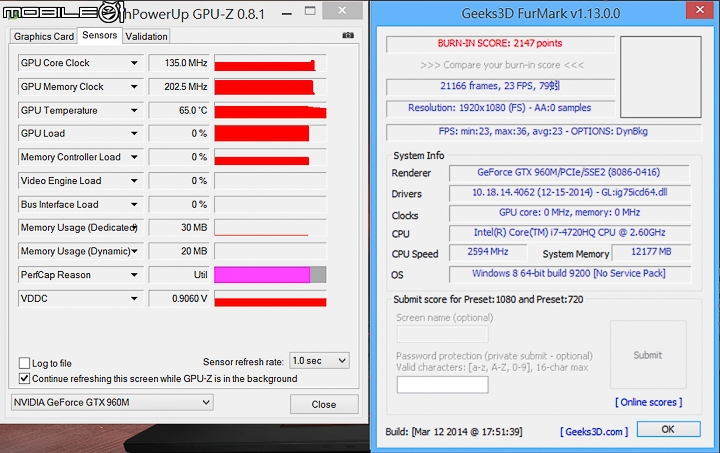Open the GPU Core Clock sensor dropdown
Screen dimensions: 720x453
click(134, 63)
